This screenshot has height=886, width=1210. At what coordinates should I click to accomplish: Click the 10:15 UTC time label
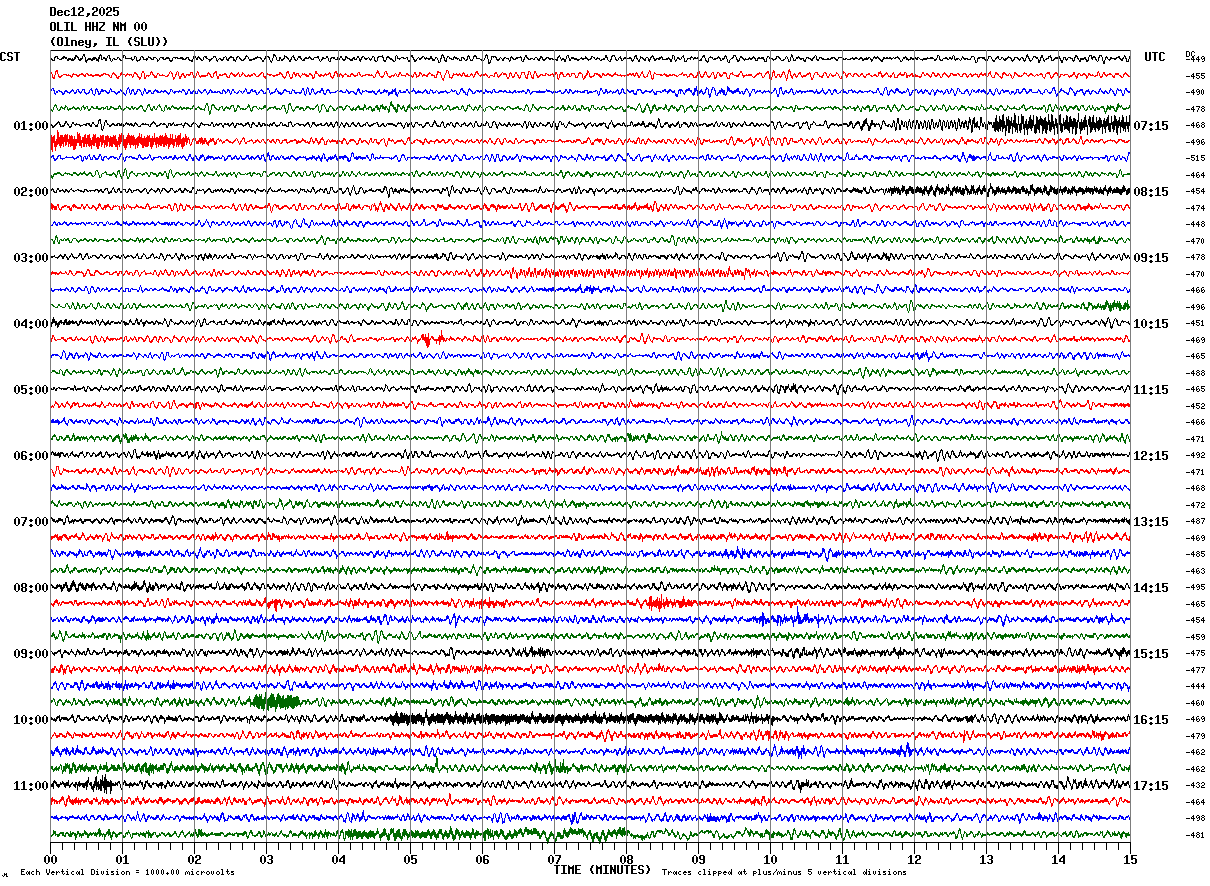[1151, 324]
